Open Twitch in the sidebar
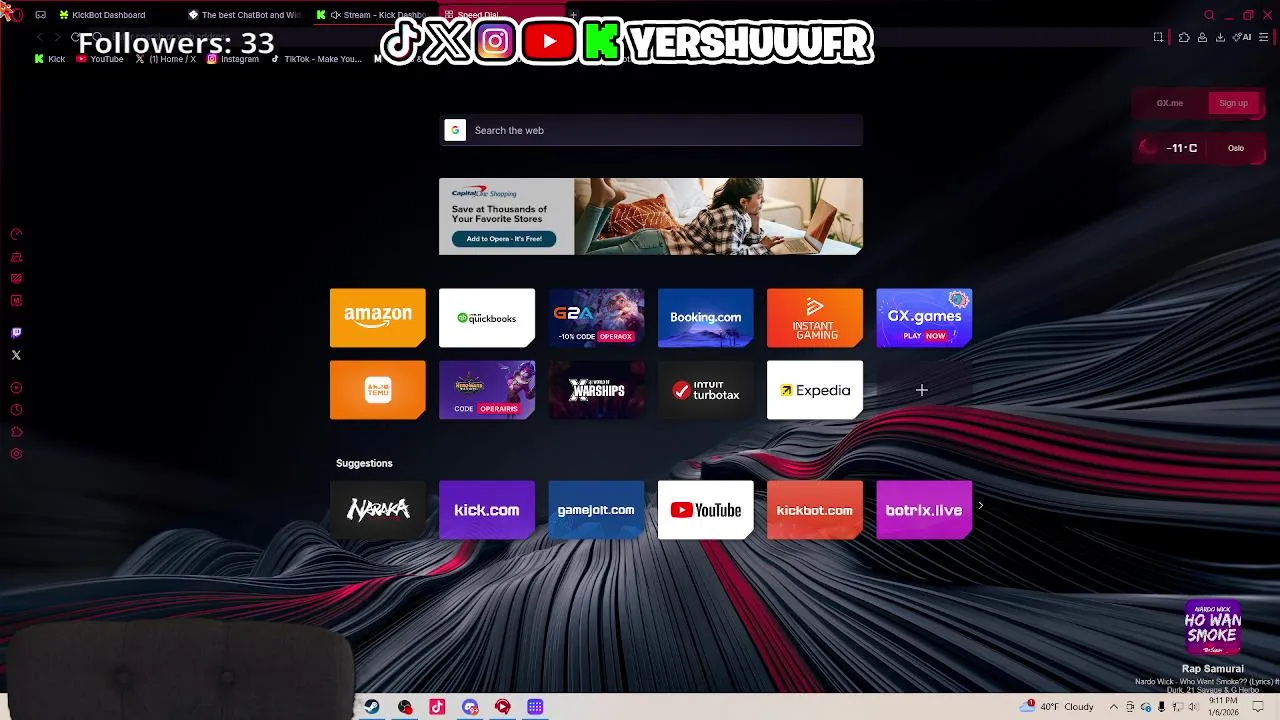 point(16,333)
